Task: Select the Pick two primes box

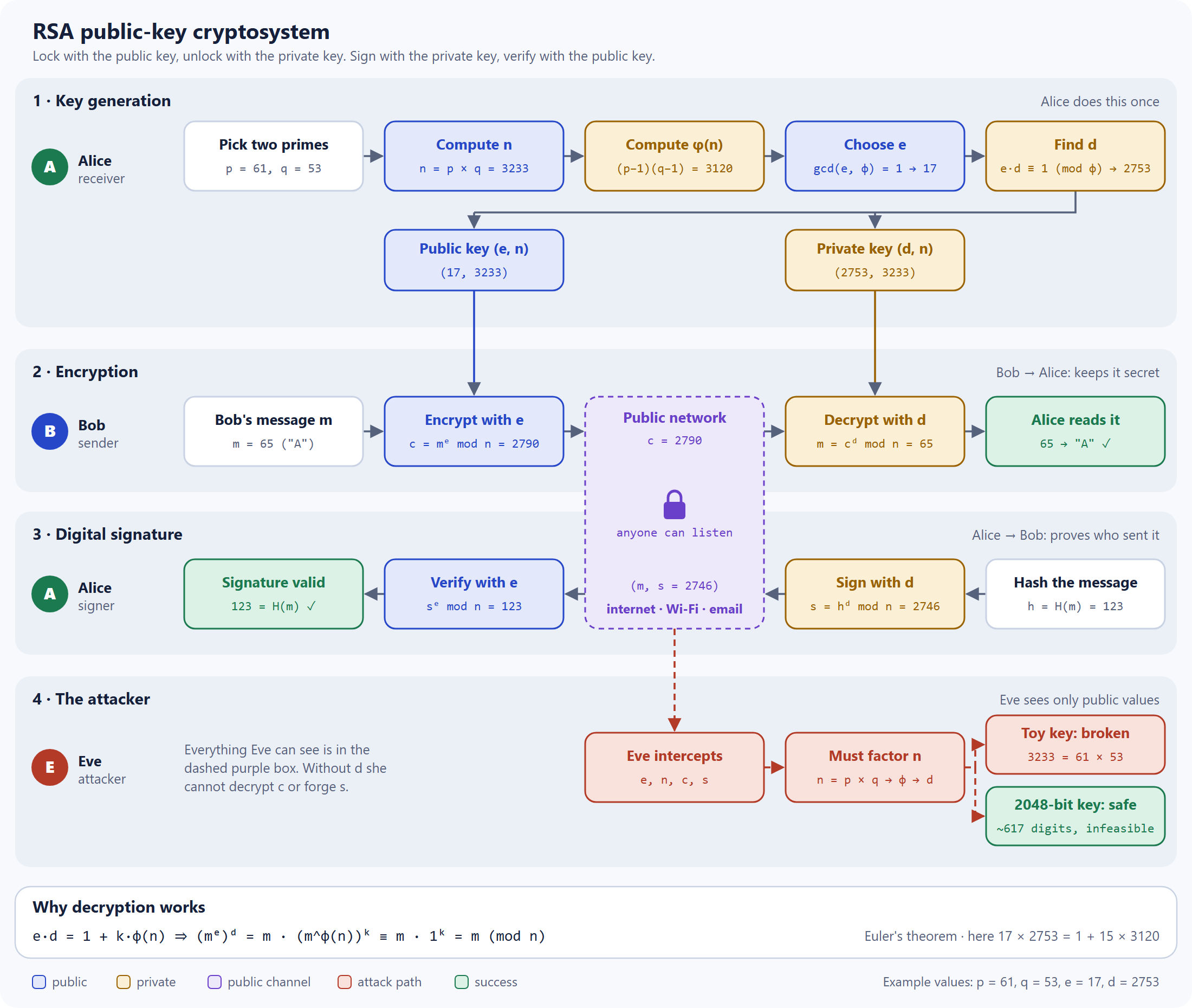Action: [x=274, y=156]
